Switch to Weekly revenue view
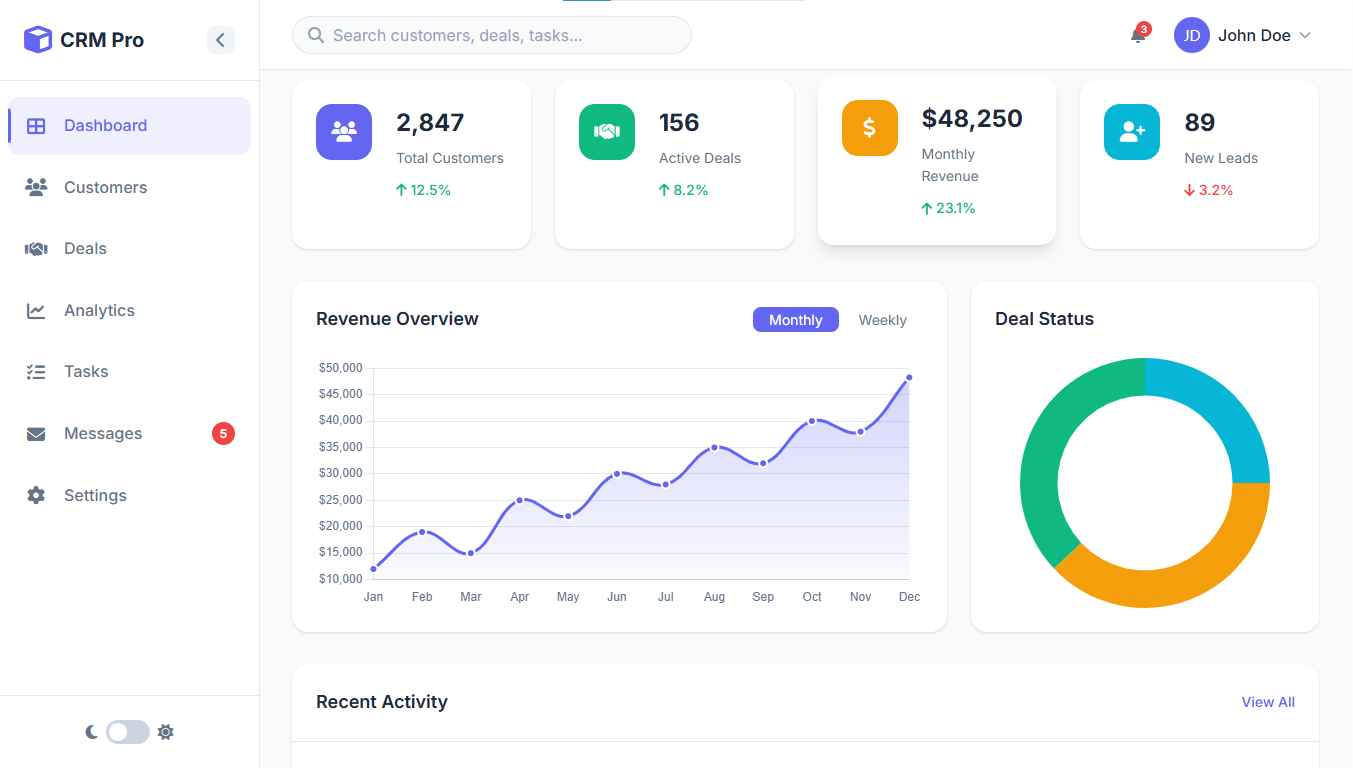 (882, 319)
